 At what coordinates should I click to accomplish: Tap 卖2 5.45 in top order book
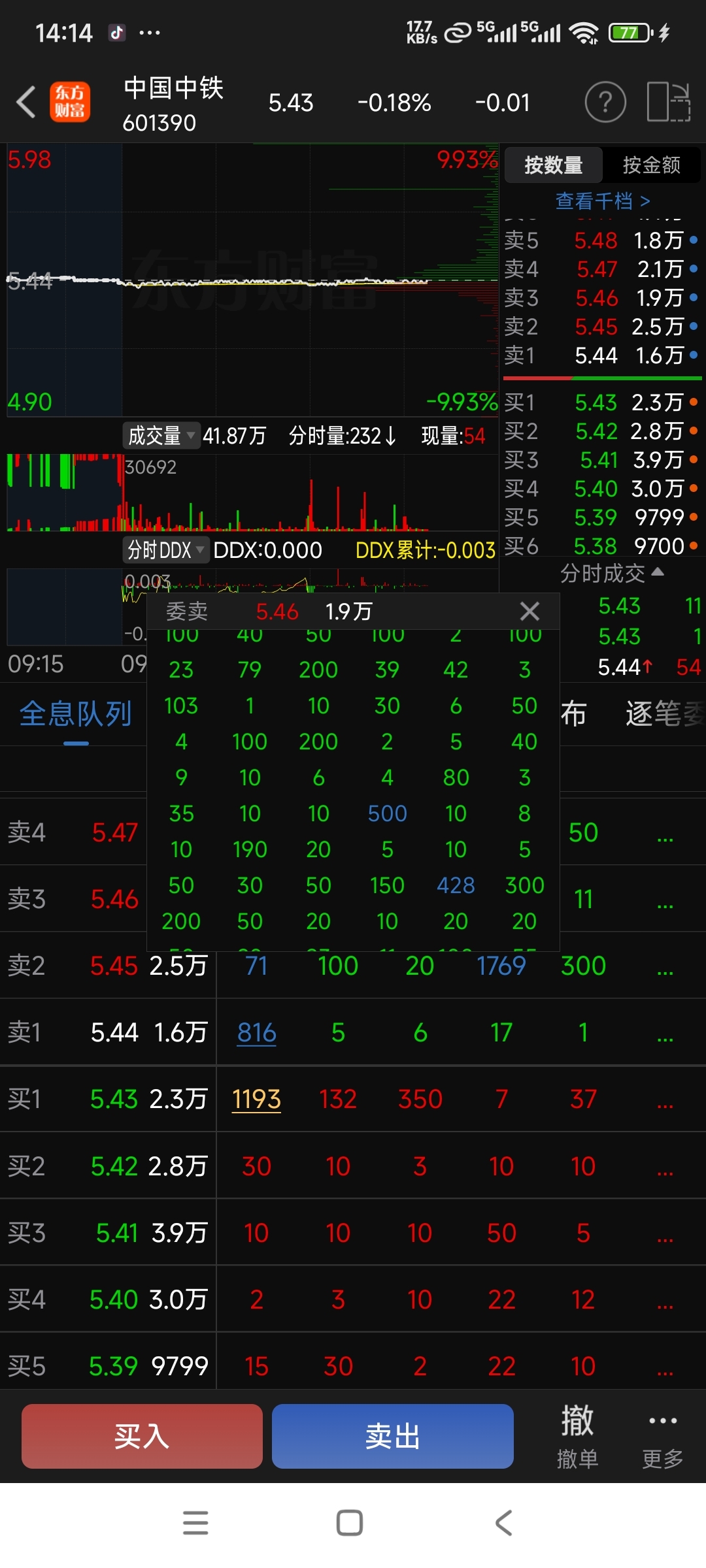(x=601, y=326)
